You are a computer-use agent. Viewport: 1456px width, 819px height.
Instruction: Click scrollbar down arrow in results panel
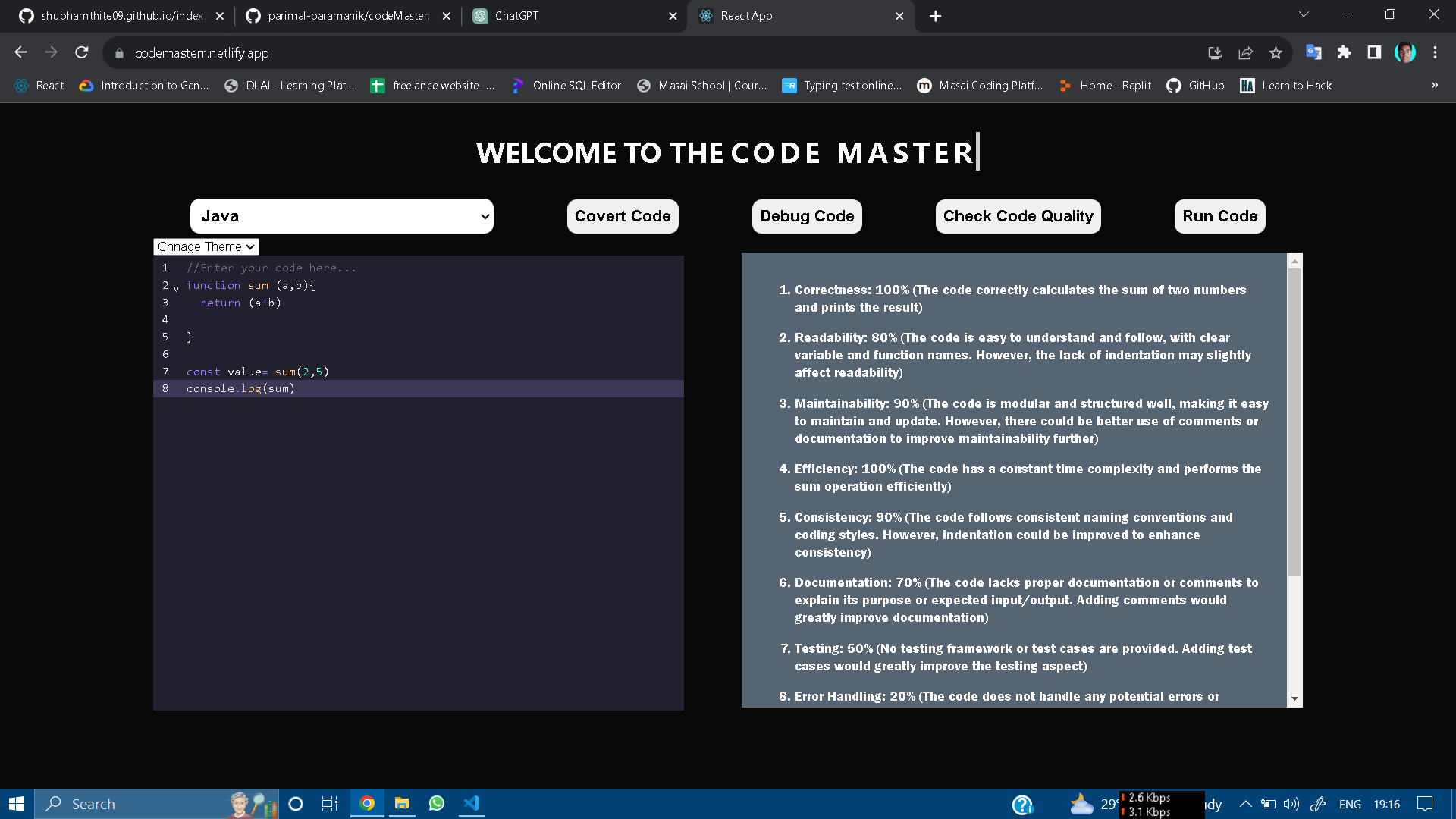(1294, 698)
